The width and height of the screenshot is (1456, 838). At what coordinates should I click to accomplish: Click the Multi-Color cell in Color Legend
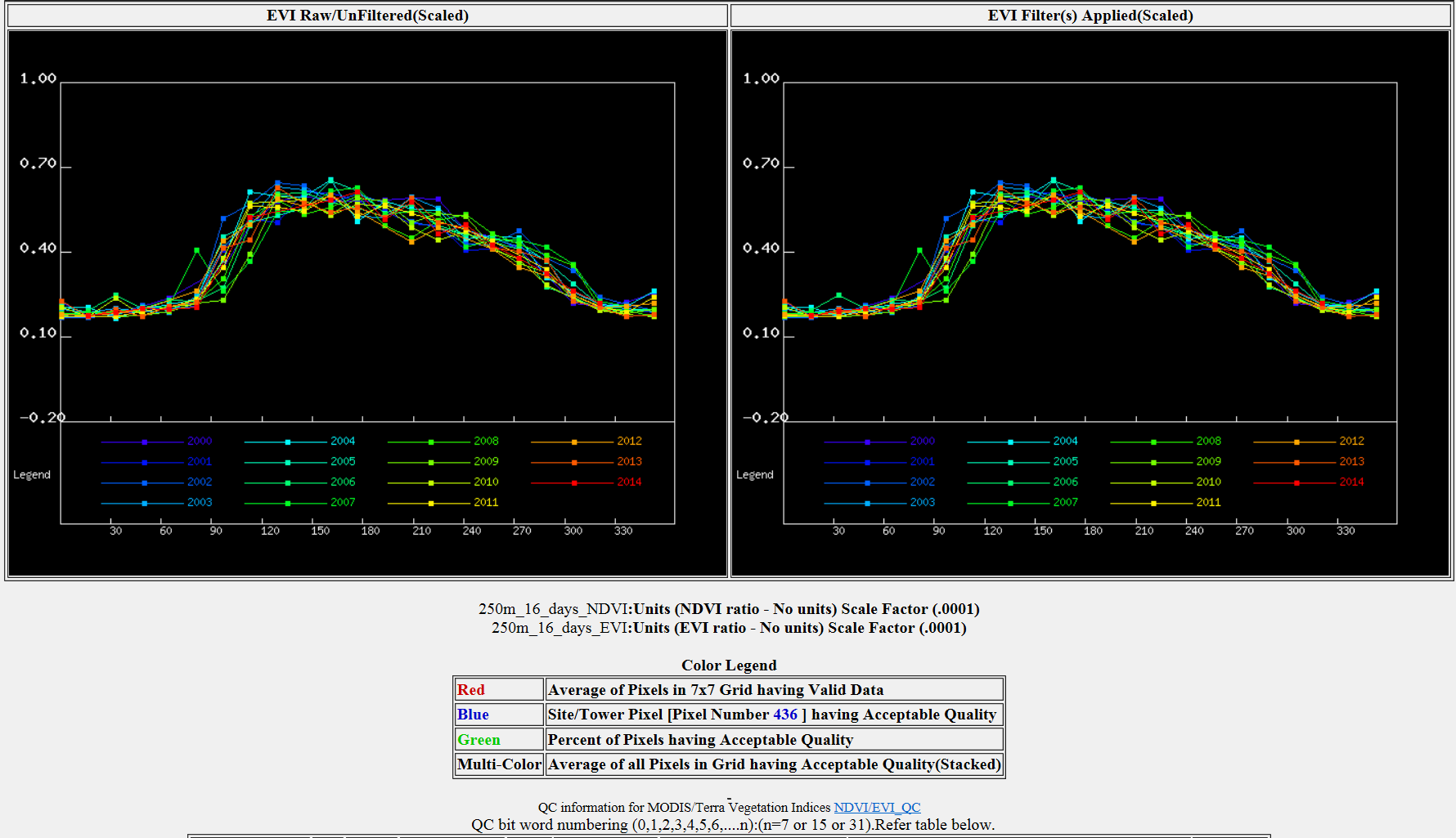pos(499,764)
